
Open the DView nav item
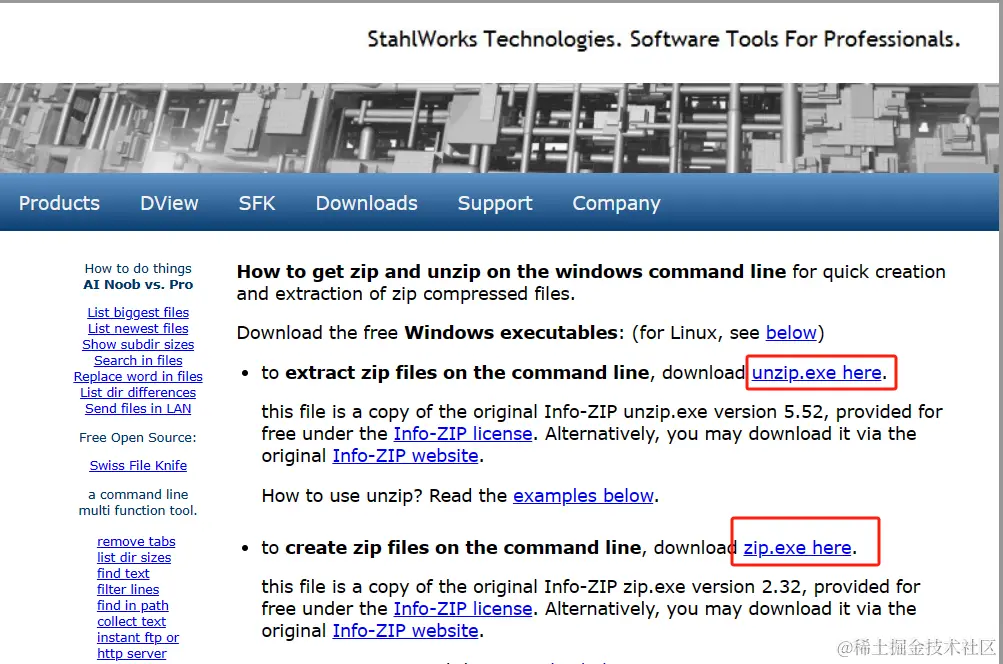pos(169,203)
